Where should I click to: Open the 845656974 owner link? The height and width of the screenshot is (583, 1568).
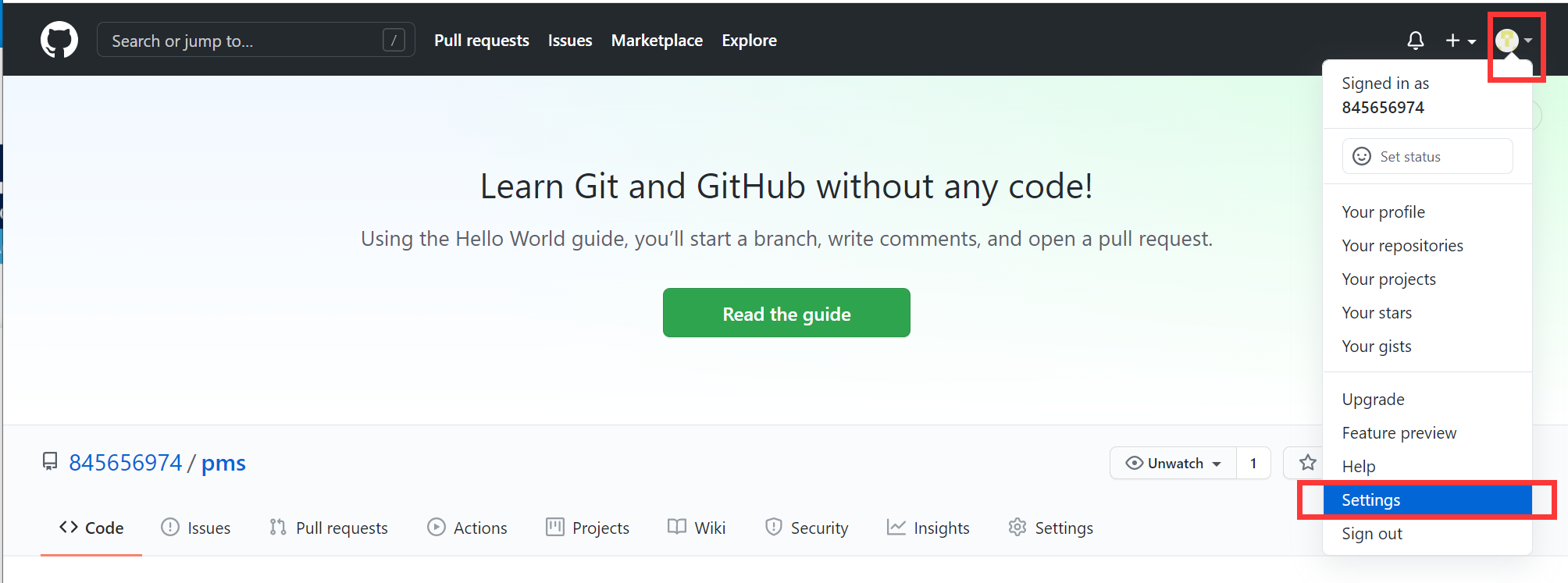(x=125, y=463)
